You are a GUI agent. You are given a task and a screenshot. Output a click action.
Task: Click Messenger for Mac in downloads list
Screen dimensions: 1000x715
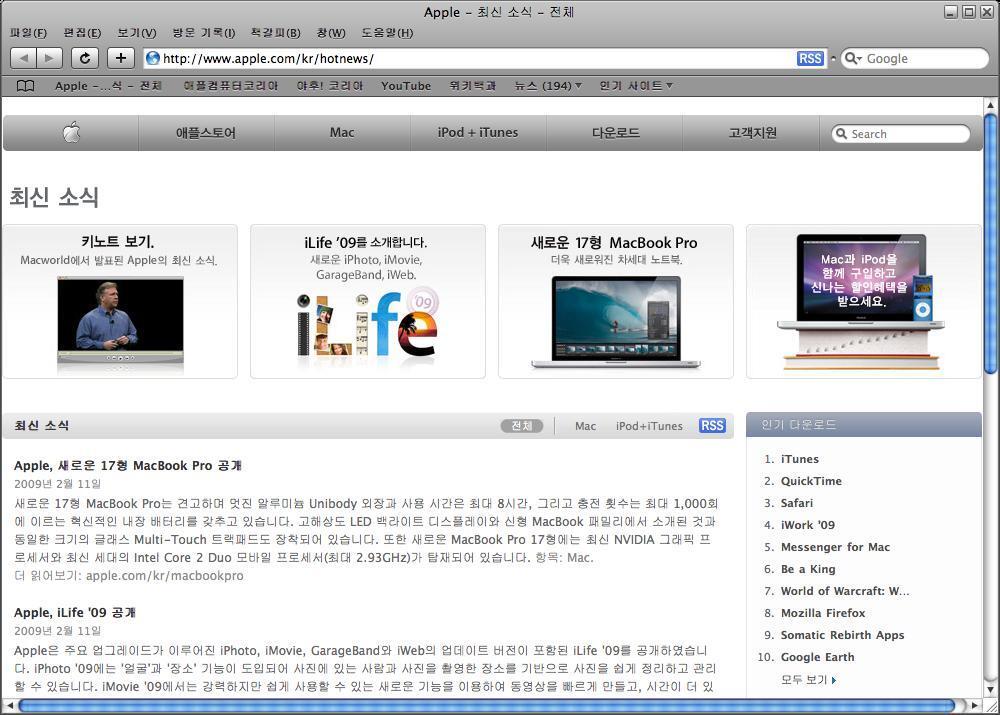[x=835, y=547]
